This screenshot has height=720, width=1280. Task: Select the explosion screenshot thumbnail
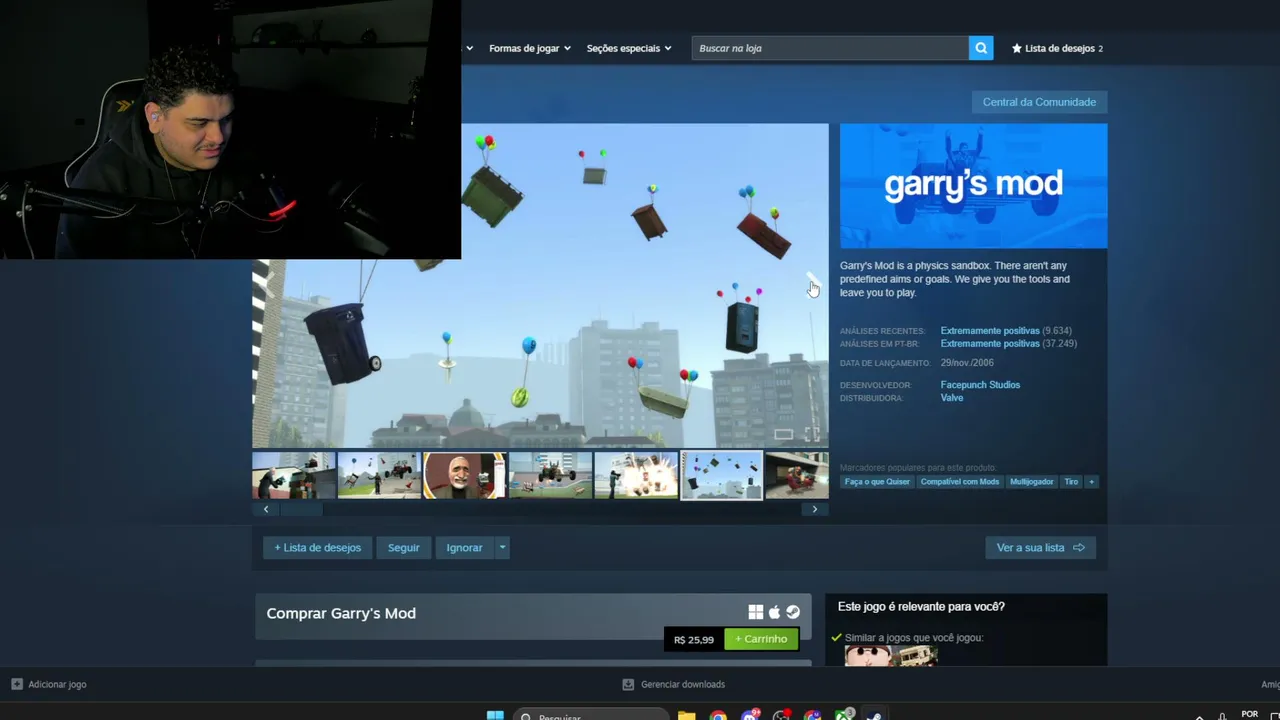(636, 475)
